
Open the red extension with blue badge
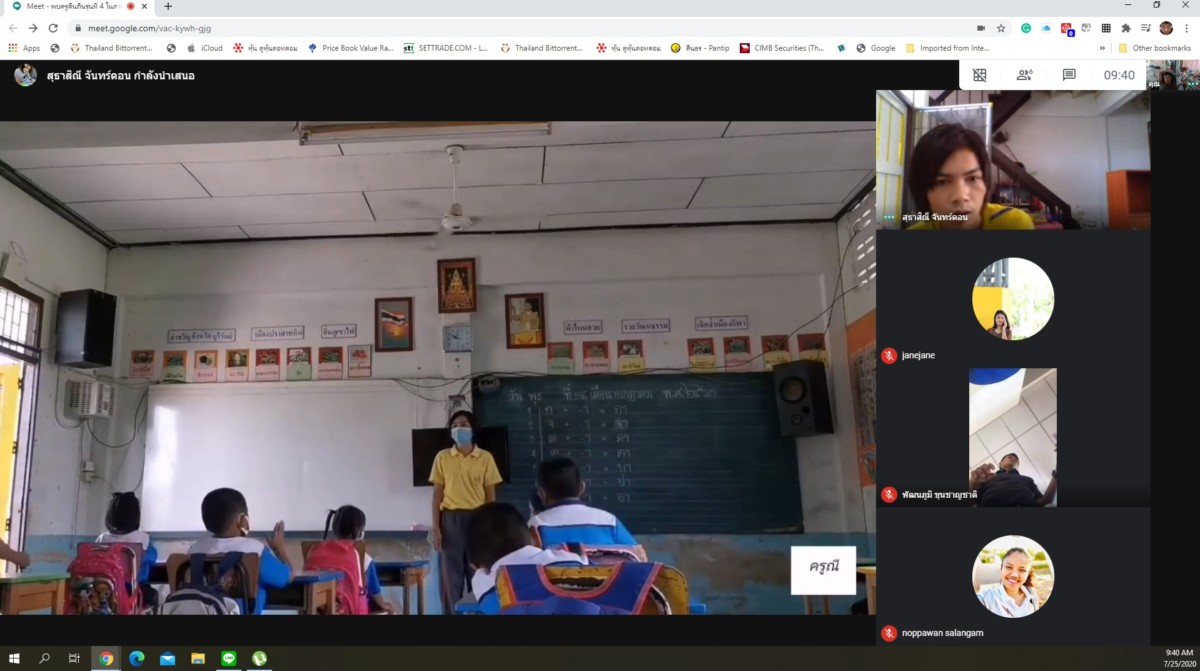point(1067,29)
